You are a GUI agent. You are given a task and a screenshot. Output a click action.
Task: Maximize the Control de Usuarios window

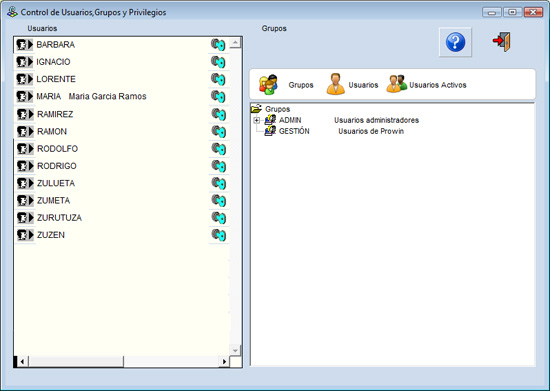pos(512,12)
